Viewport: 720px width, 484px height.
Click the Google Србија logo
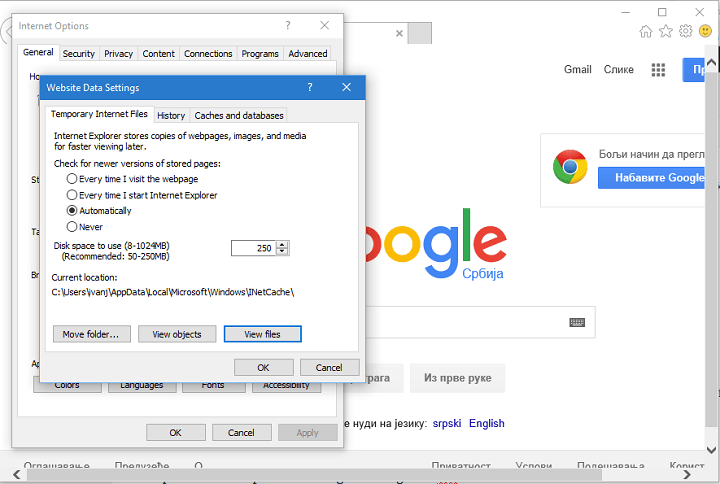(436, 243)
